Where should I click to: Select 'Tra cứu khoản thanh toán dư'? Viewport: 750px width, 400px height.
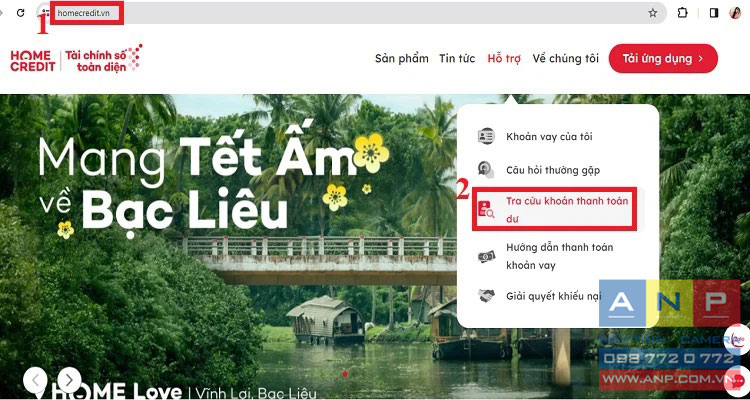555,210
